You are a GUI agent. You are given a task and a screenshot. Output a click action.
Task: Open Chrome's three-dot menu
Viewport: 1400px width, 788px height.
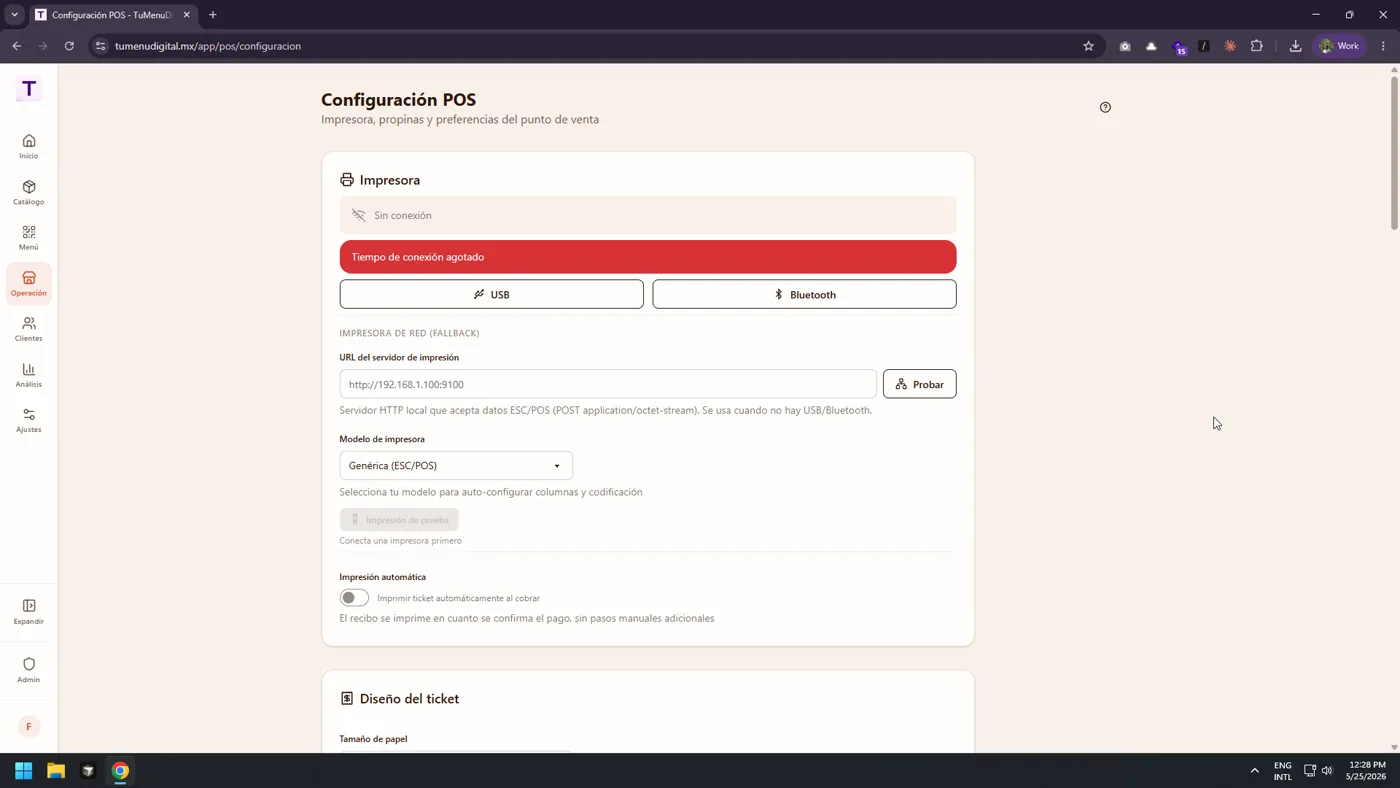(1383, 46)
